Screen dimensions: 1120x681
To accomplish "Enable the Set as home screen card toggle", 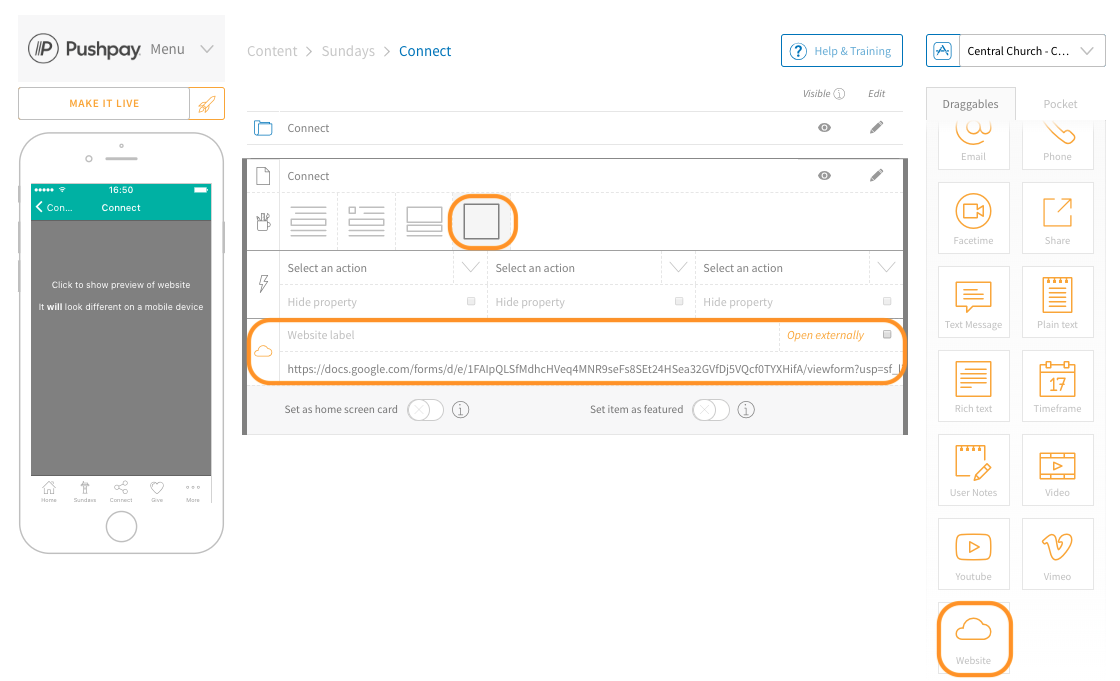I will coord(424,409).
